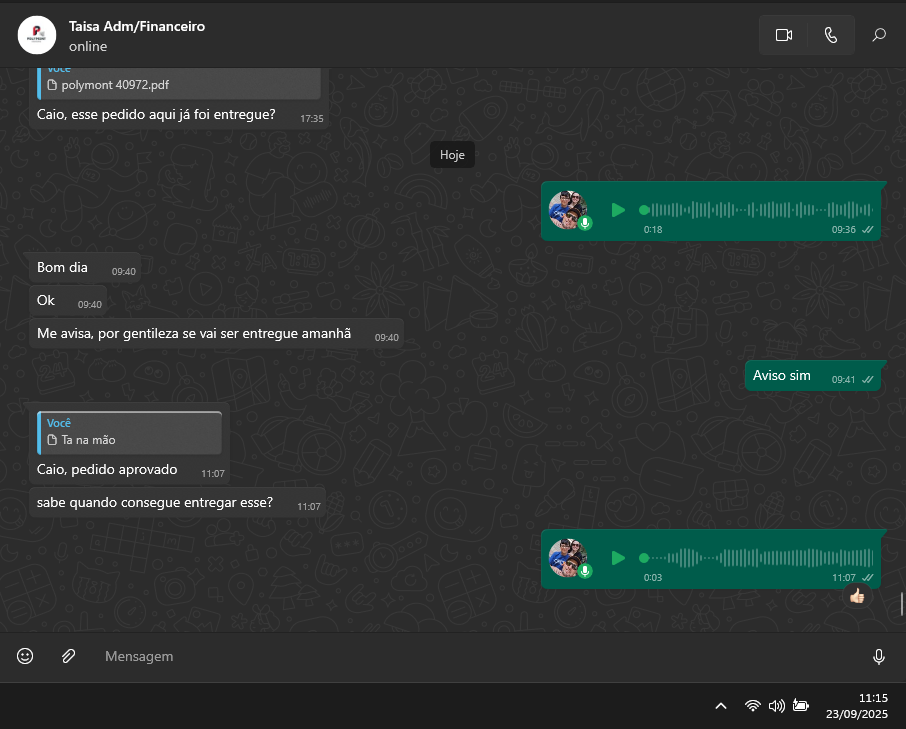906x729 pixels.
Task: Click the Mensagem text input field
Action: pyautogui.click(x=480, y=656)
